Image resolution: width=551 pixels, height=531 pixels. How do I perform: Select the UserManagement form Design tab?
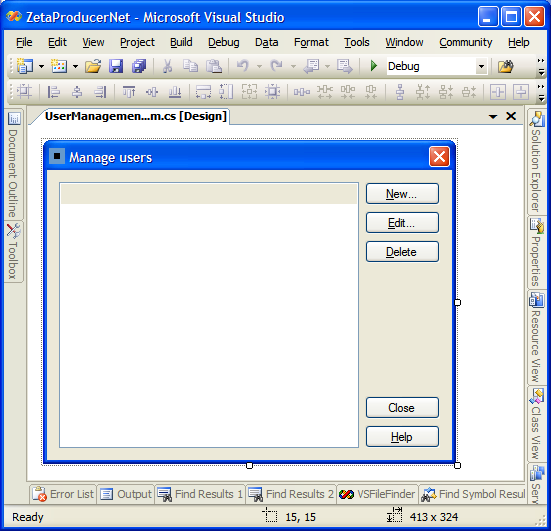pyautogui.click(x=136, y=116)
